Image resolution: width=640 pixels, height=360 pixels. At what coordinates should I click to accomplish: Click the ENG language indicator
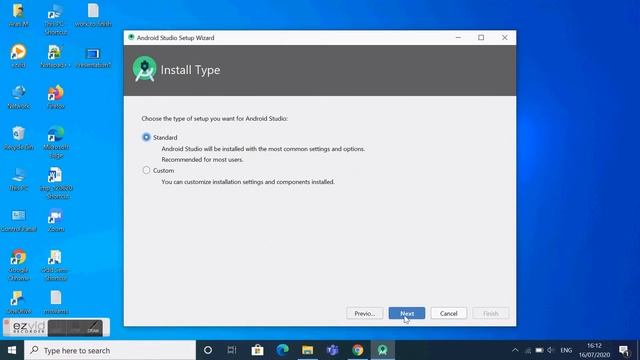566,350
